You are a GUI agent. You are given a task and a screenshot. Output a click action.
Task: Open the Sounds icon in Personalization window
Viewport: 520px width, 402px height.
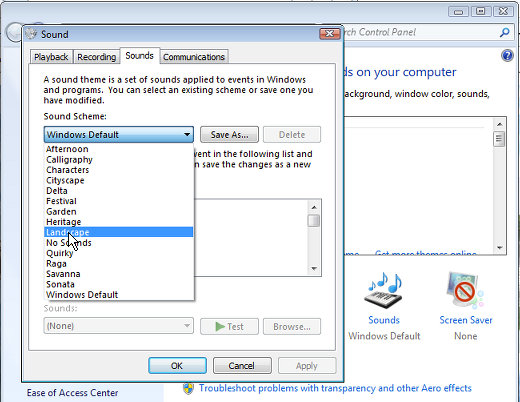coord(384,290)
